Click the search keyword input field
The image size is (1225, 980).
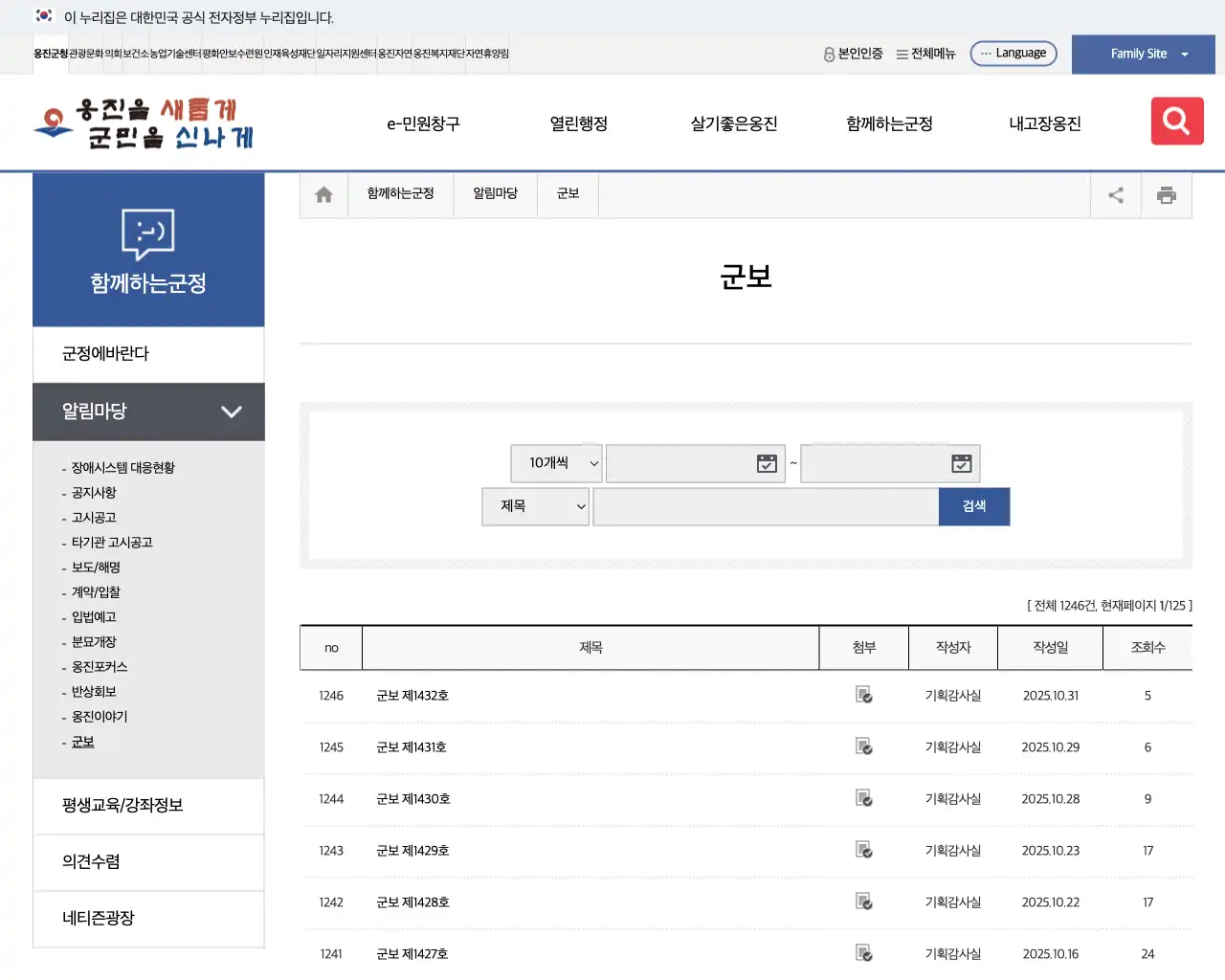tap(765, 506)
